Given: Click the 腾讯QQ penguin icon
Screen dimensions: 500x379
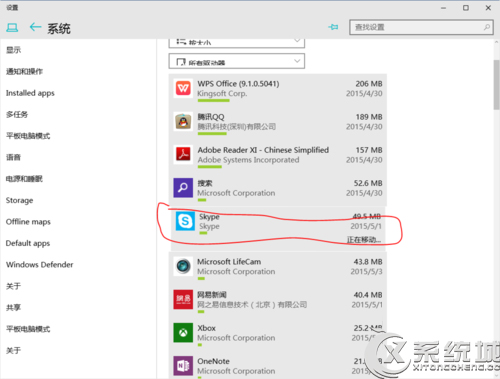Looking at the screenshot, I should pyautogui.click(x=183, y=121).
